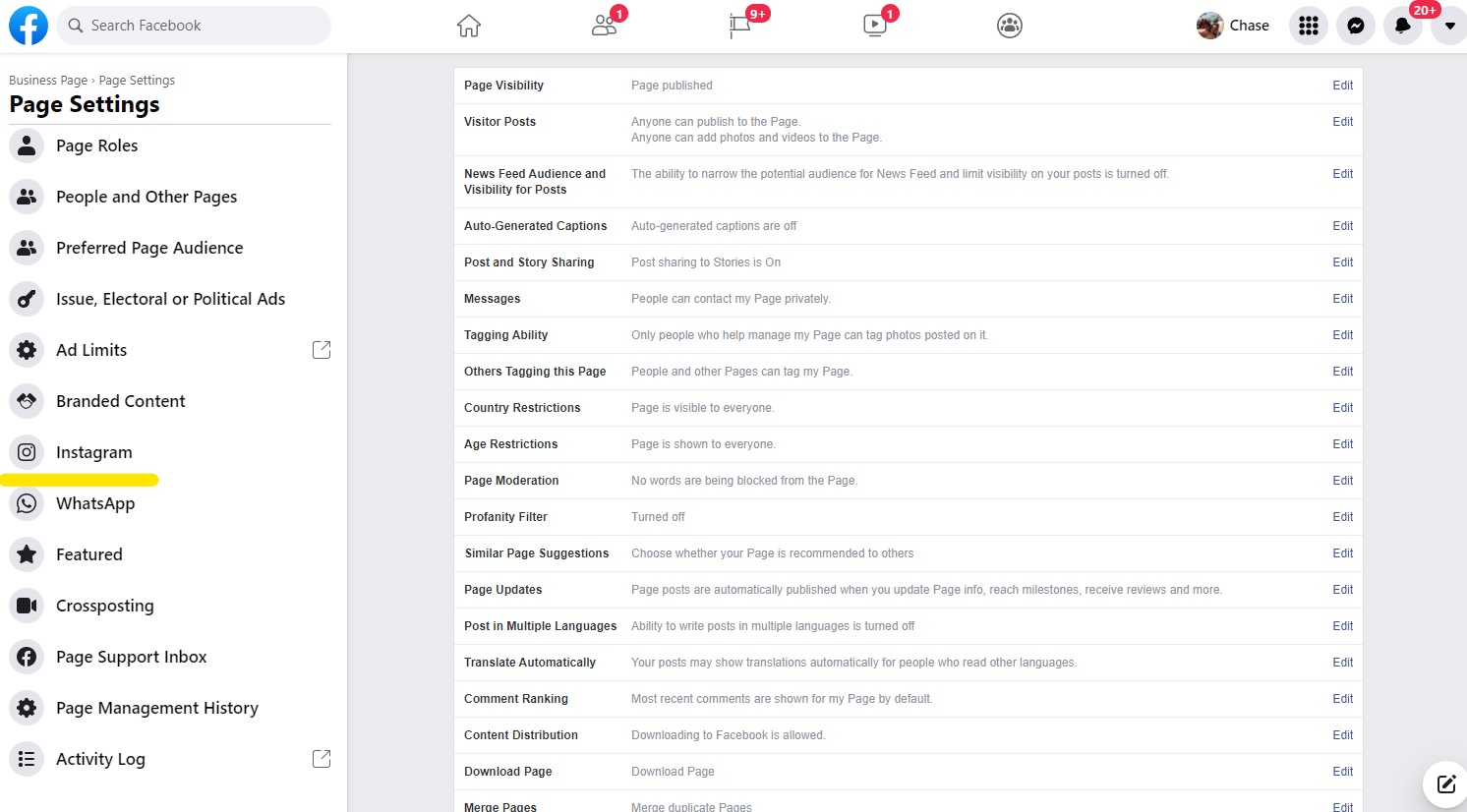Click the Page Moderation row label
Image resolution: width=1467 pixels, height=812 pixels.
(x=511, y=481)
